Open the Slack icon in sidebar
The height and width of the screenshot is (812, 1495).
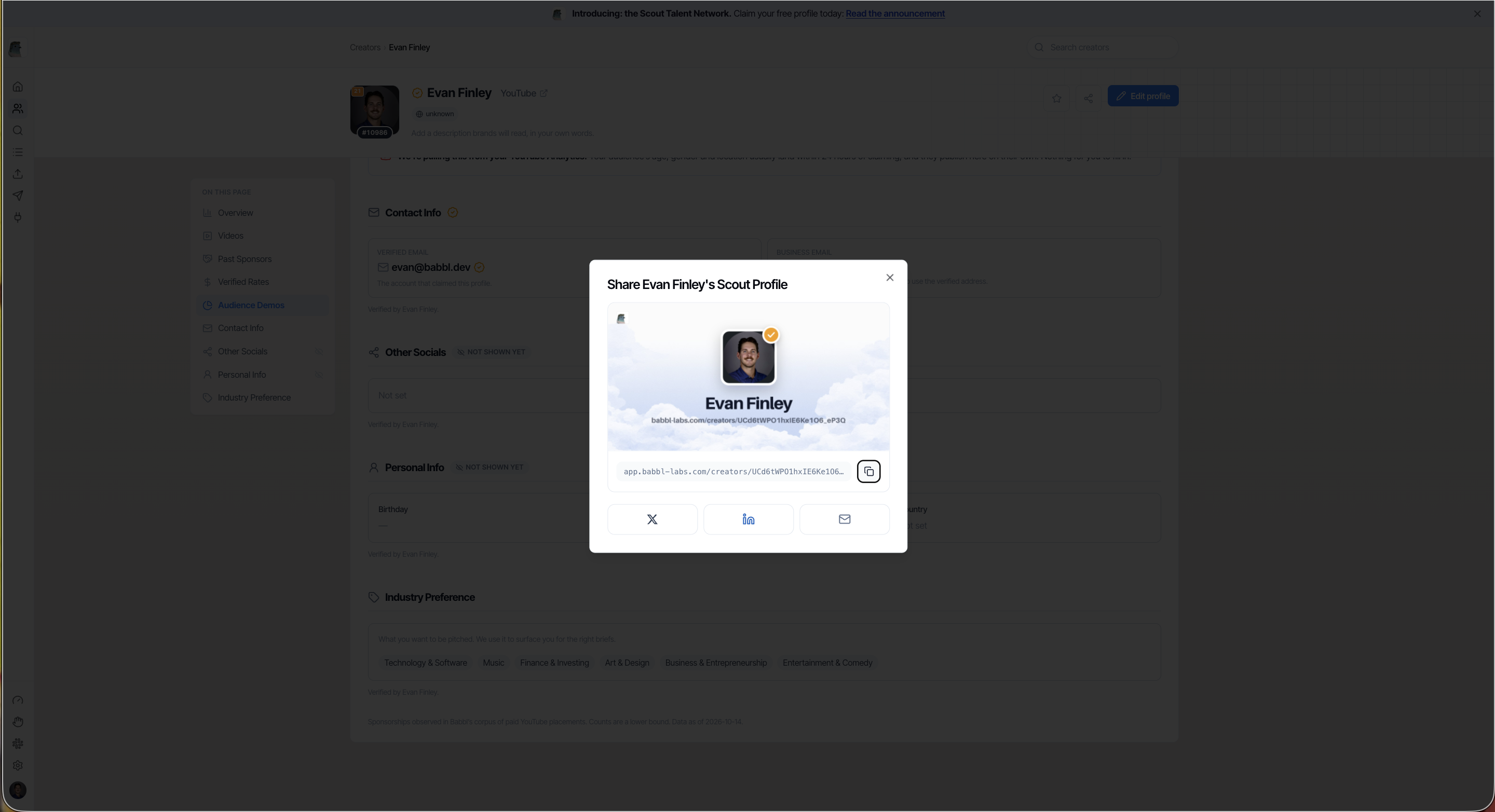pos(18,744)
